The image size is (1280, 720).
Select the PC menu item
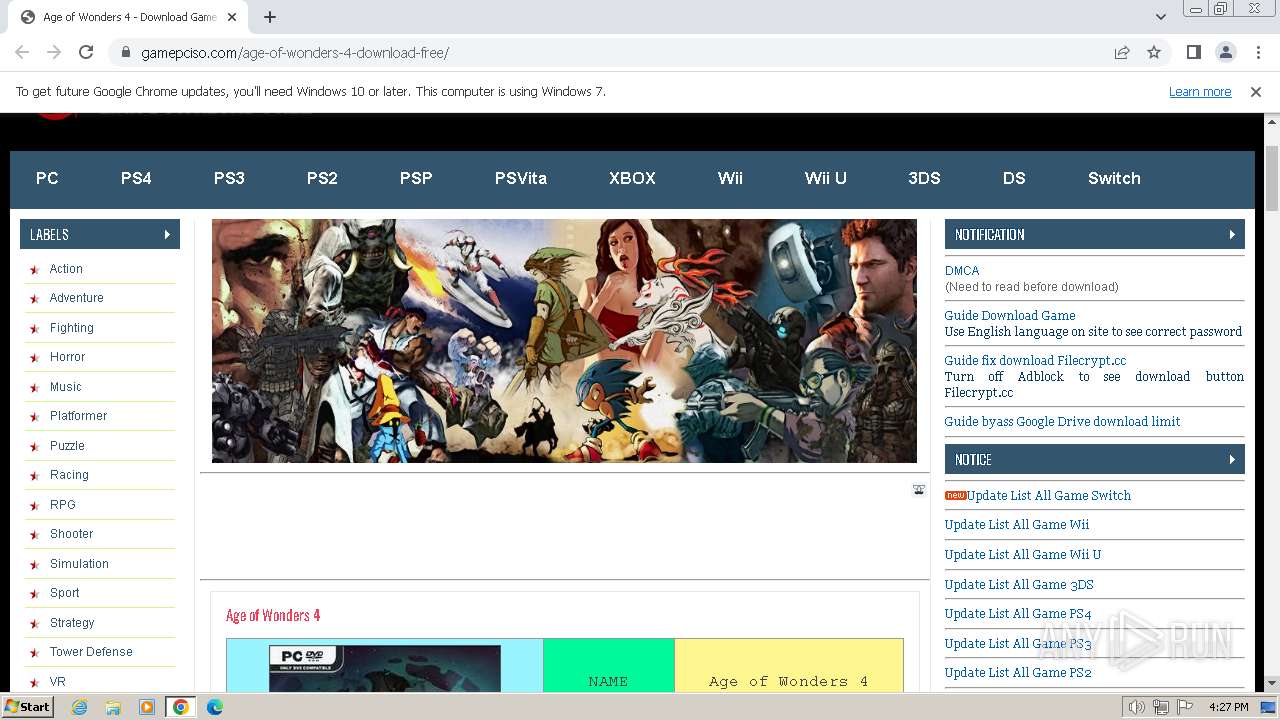click(x=47, y=178)
